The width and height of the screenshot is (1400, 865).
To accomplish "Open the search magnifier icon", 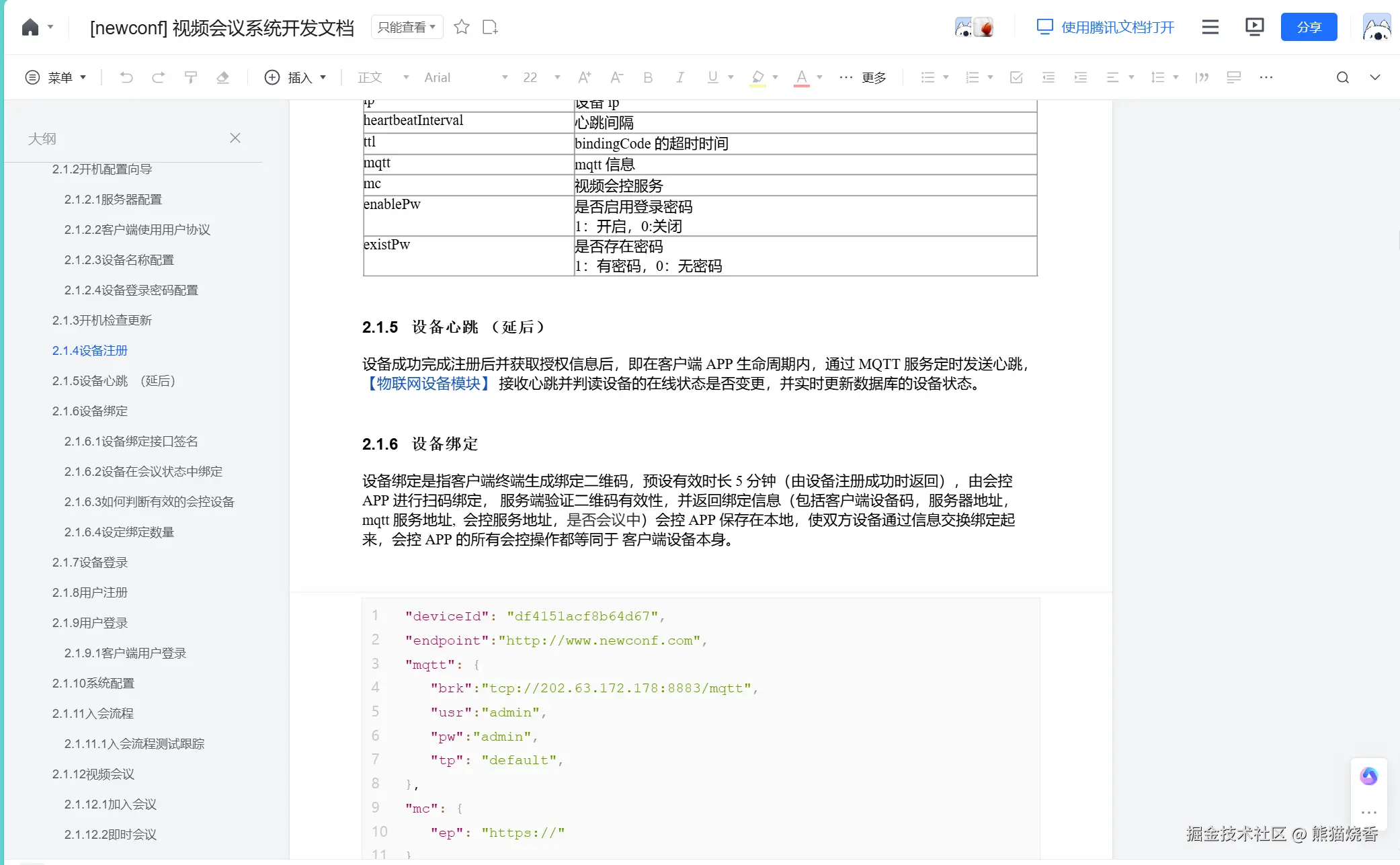I will (x=1342, y=77).
